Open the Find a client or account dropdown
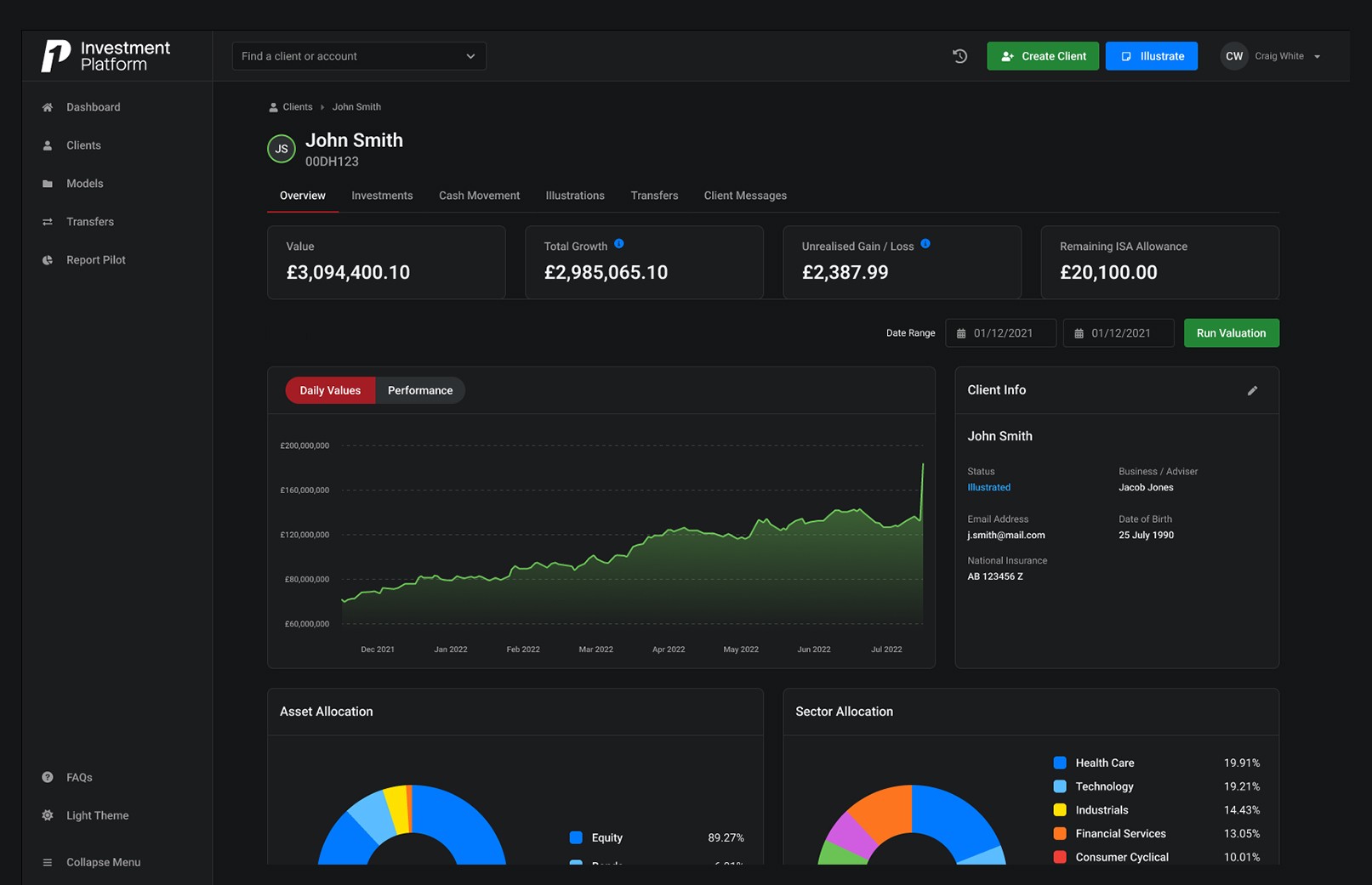 [359, 56]
